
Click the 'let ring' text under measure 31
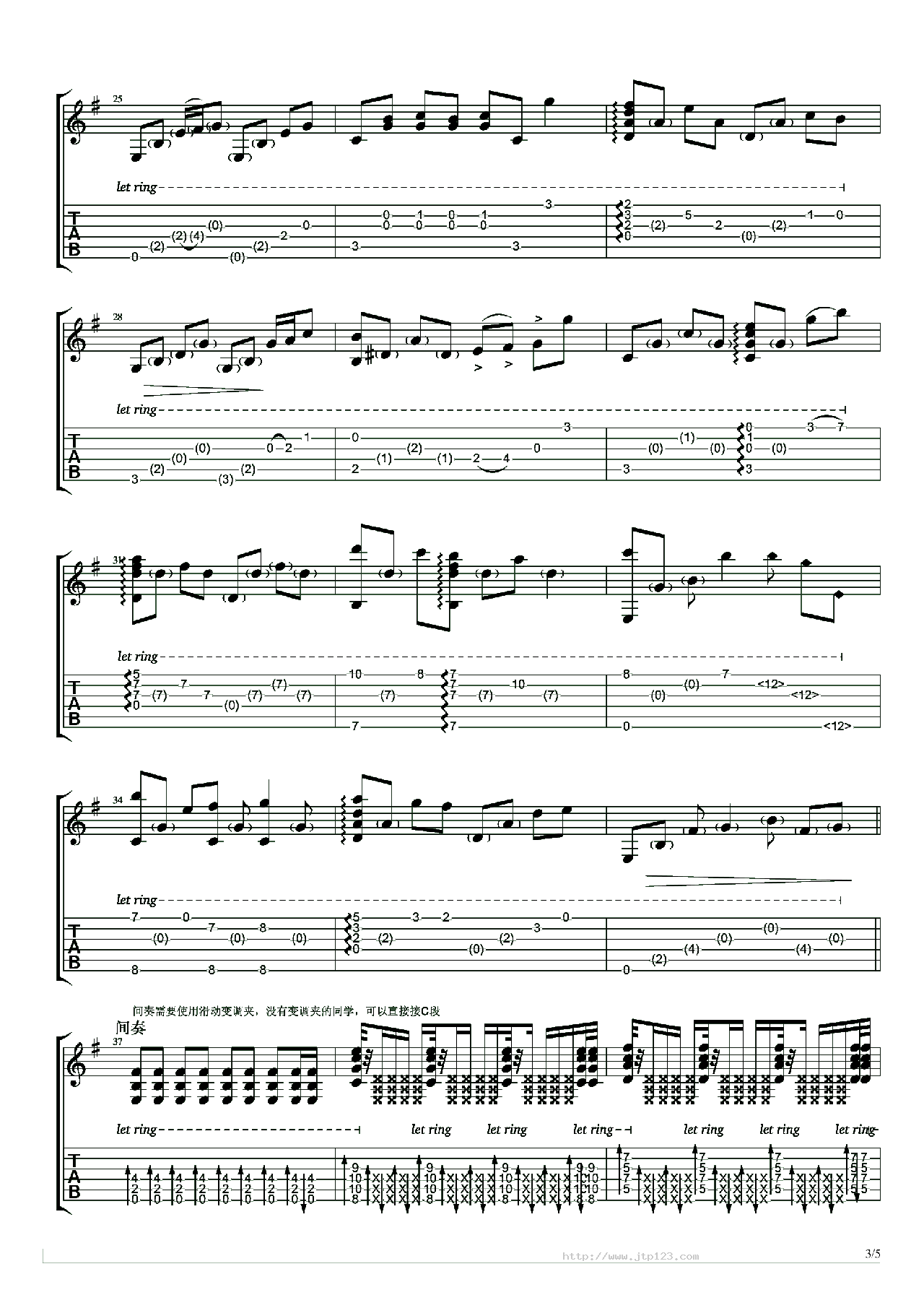pos(137,657)
